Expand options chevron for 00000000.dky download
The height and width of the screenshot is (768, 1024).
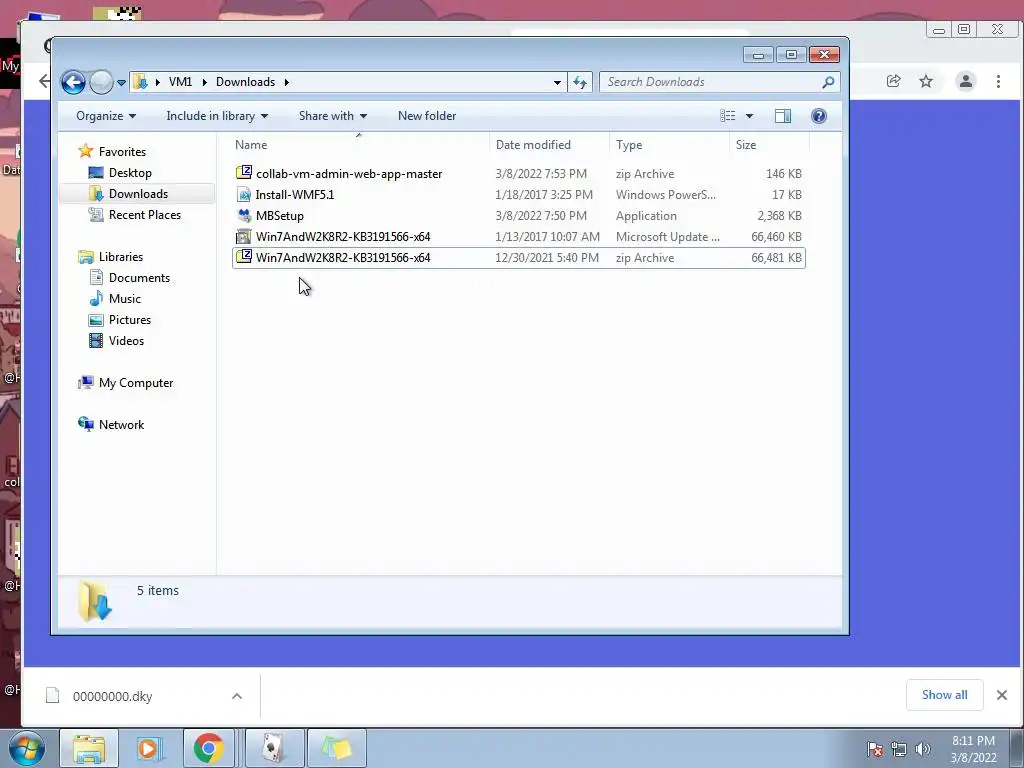(237, 696)
